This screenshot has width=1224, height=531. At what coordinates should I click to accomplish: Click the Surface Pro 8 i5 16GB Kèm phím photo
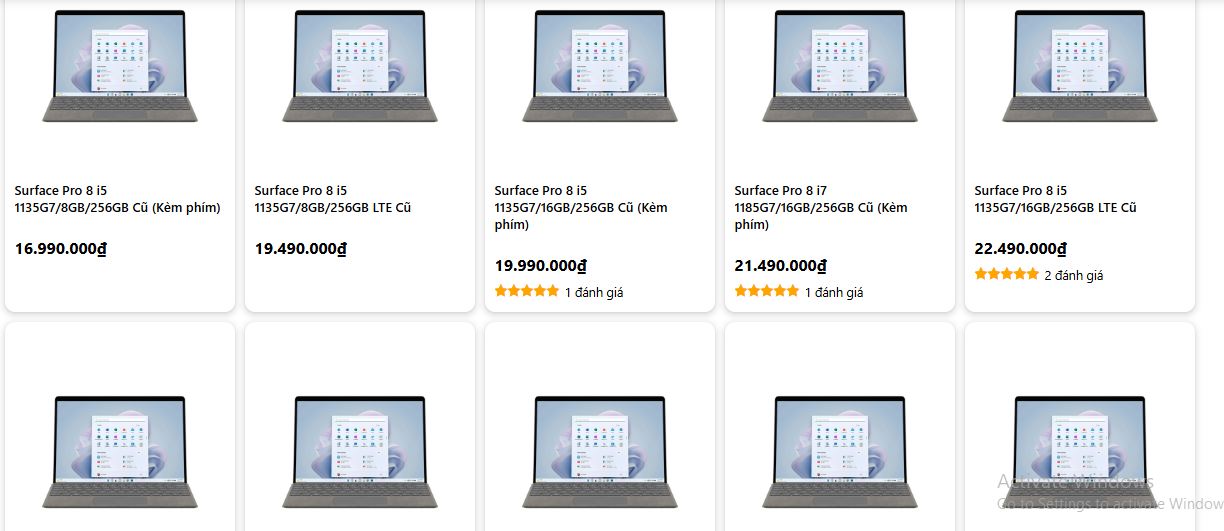[600, 66]
